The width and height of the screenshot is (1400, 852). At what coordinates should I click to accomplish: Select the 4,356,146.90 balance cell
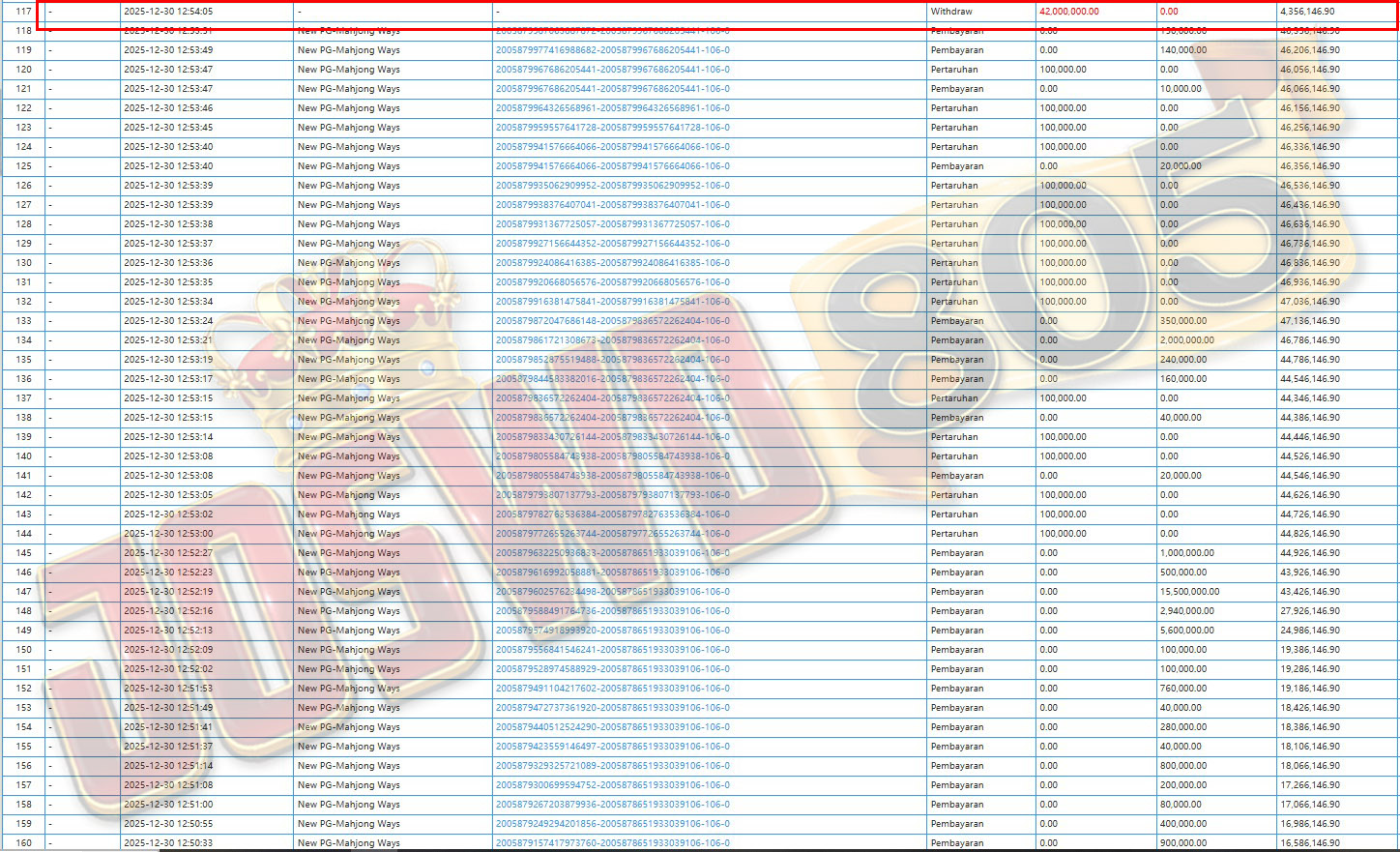pyautogui.click(x=1307, y=12)
